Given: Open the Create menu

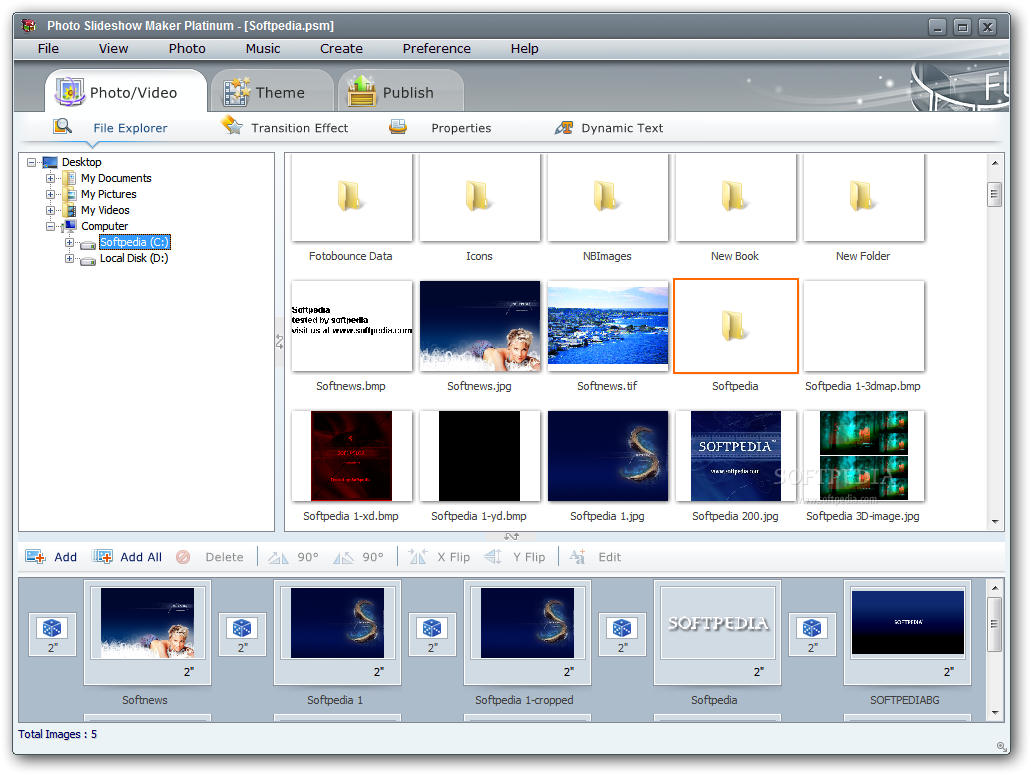Looking at the screenshot, I should (x=341, y=49).
